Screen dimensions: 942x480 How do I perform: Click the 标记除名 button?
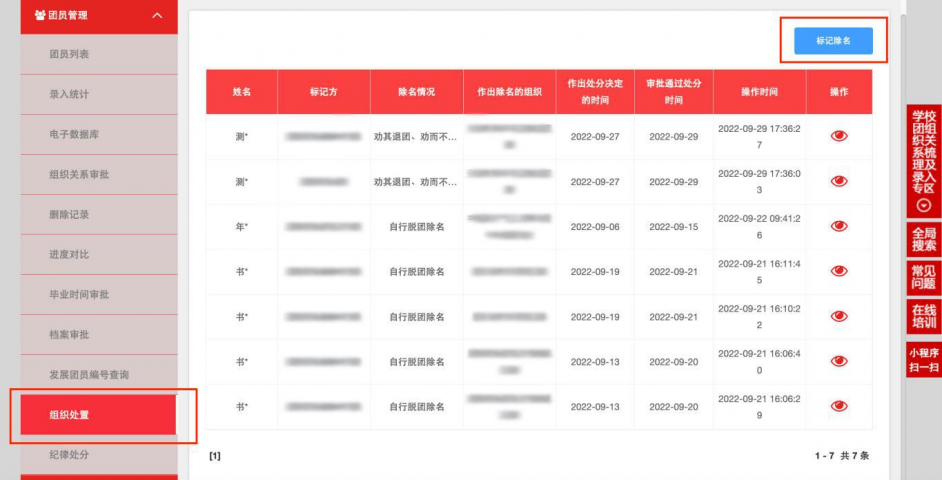833,41
